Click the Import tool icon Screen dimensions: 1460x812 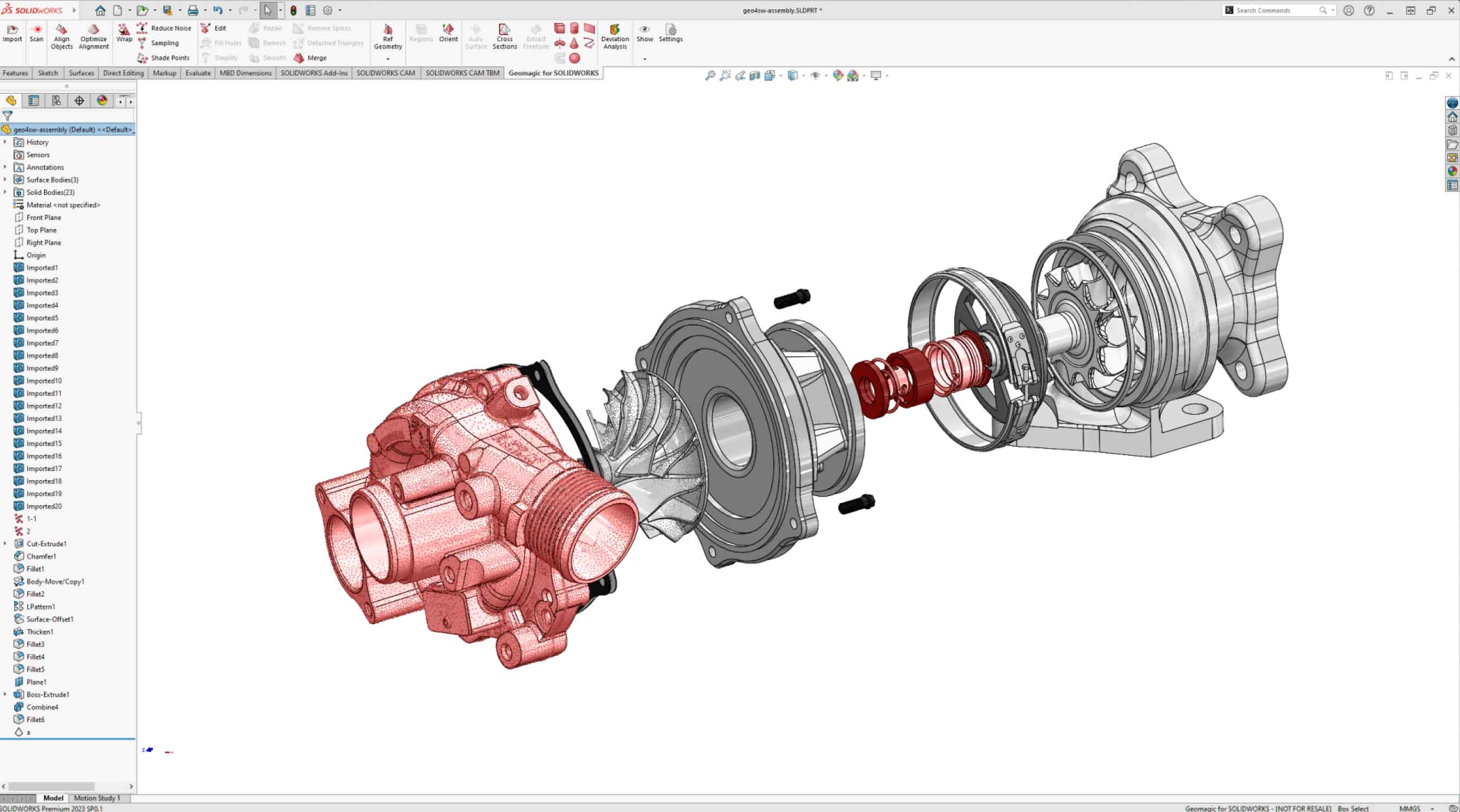pos(12,29)
